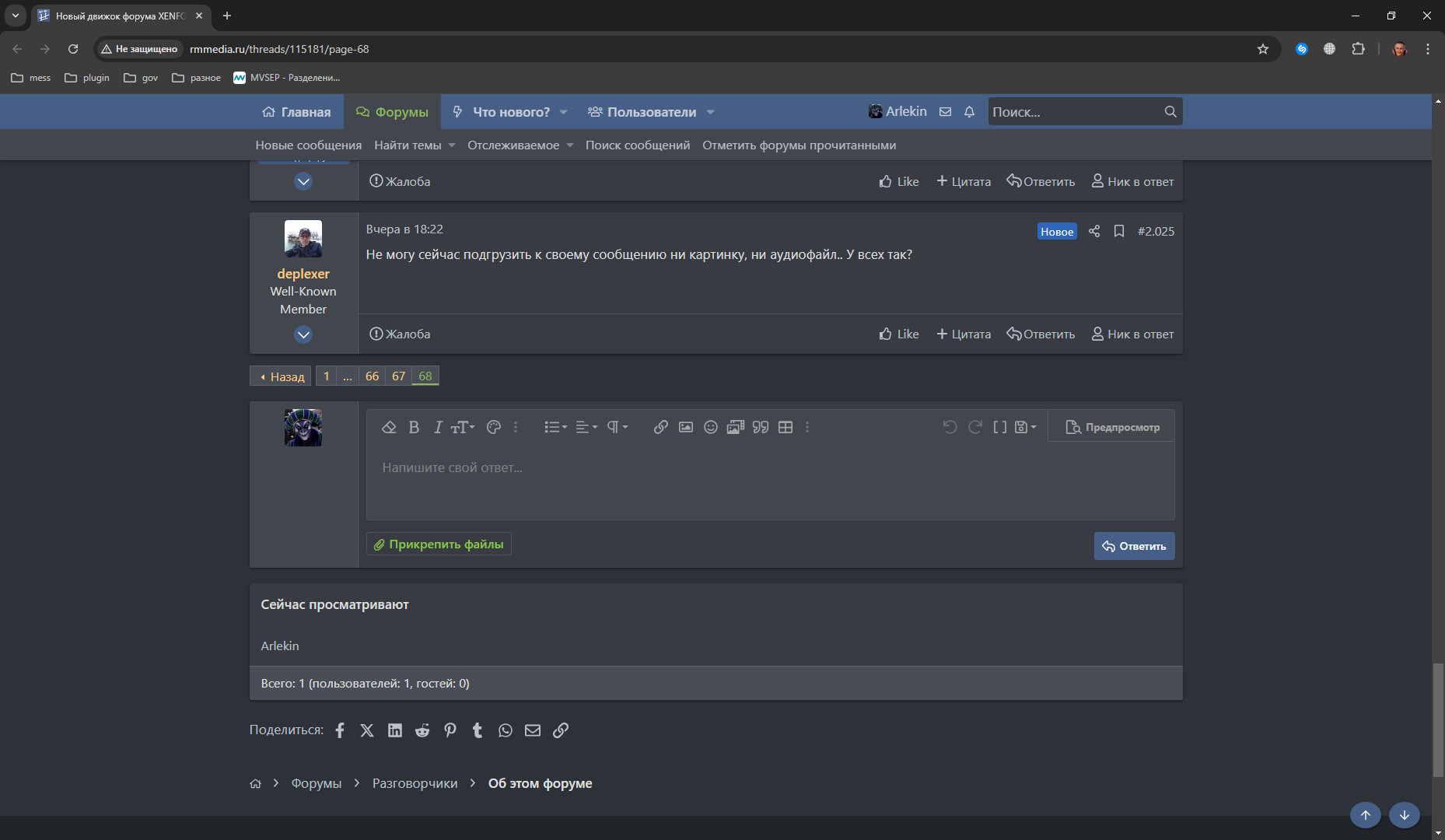Image resolution: width=1445 pixels, height=840 pixels.
Task: Like deplexer's post
Action: [899, 334]
